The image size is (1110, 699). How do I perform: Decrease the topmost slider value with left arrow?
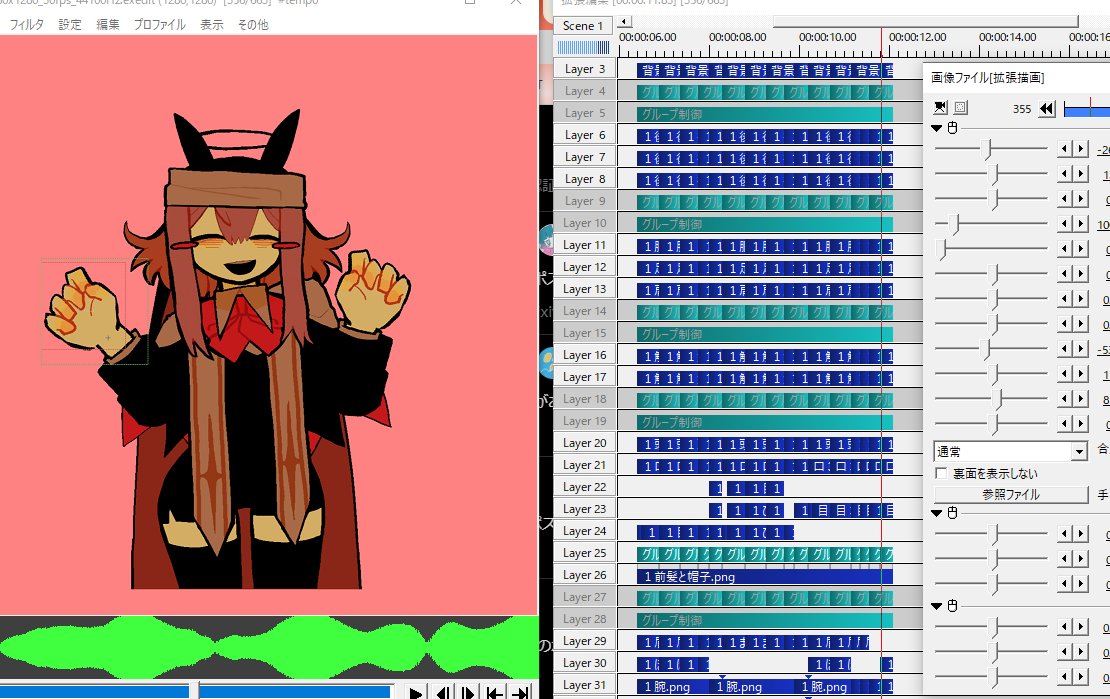pyautogui.click(x=1065, y=149)
